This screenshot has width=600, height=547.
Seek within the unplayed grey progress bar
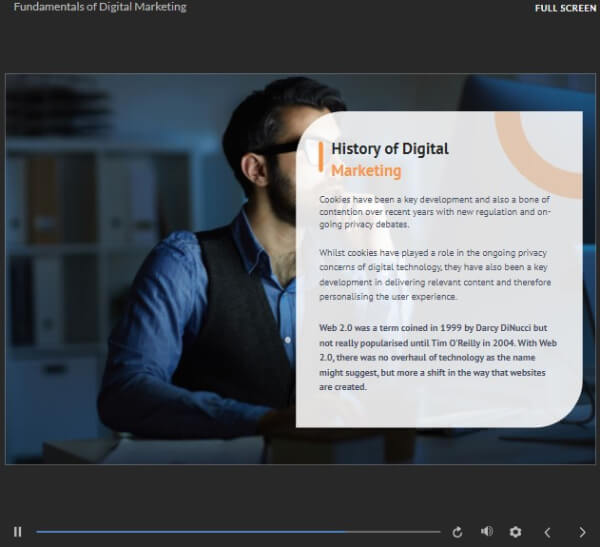392,532
